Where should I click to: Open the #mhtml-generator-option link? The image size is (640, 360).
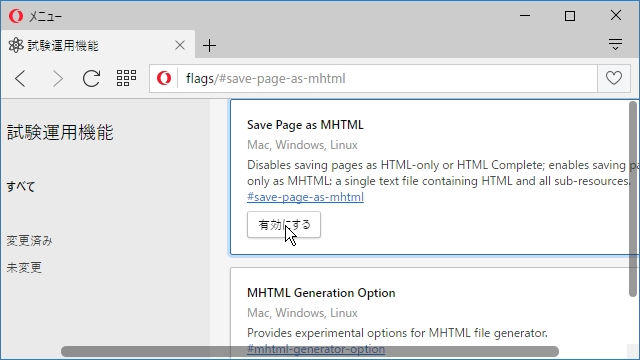pos(316,349)
